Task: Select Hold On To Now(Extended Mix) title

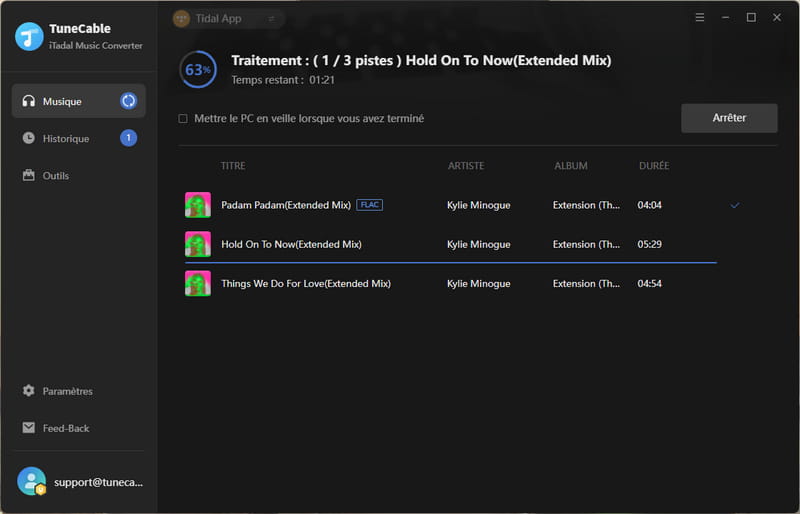Action: click(291, 244)
